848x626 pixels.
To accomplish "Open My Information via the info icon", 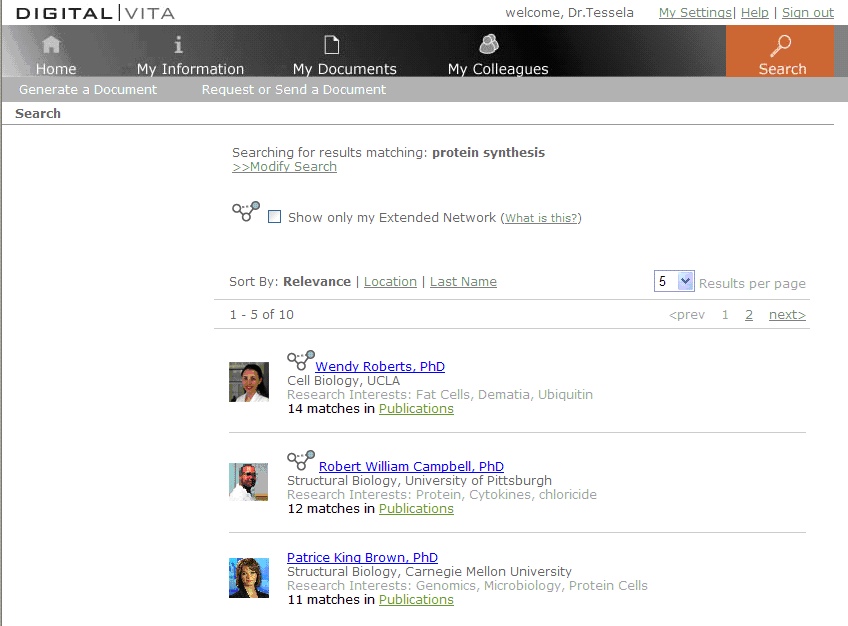I will tap(179, 45).
